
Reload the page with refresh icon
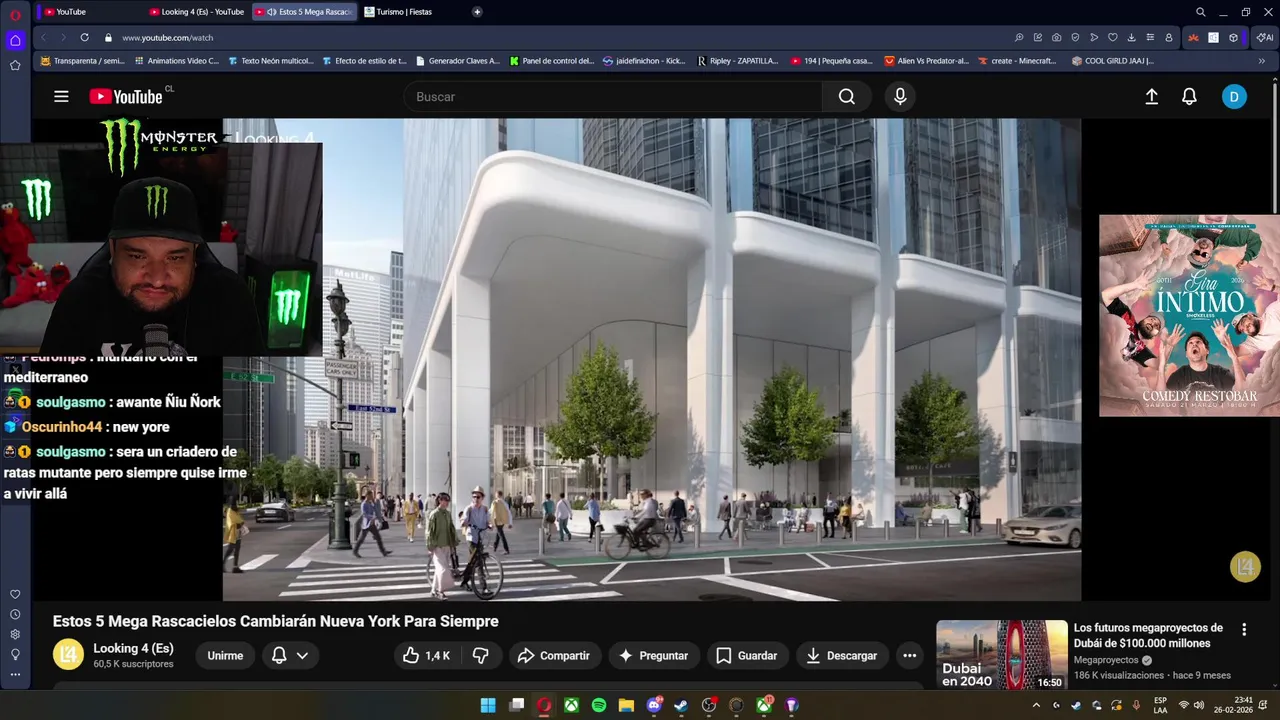(84, 37)
